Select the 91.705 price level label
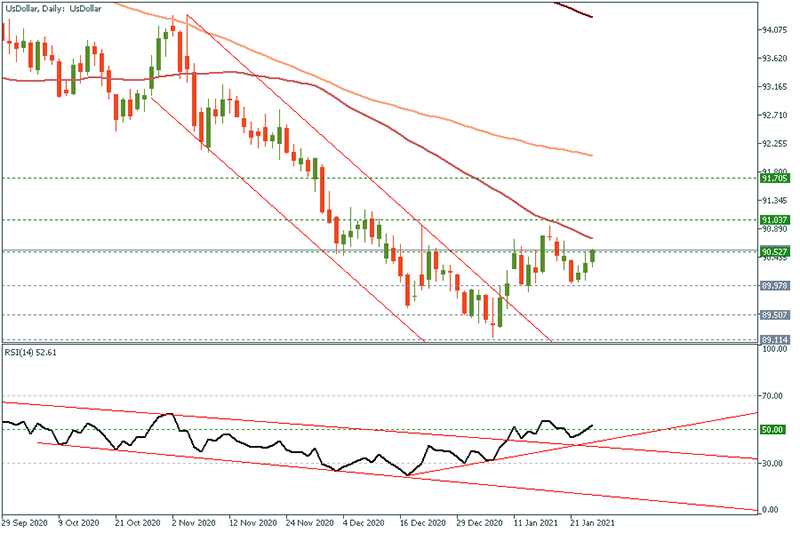This screenshot has width=800, height=533. click(x=774, y=179)
